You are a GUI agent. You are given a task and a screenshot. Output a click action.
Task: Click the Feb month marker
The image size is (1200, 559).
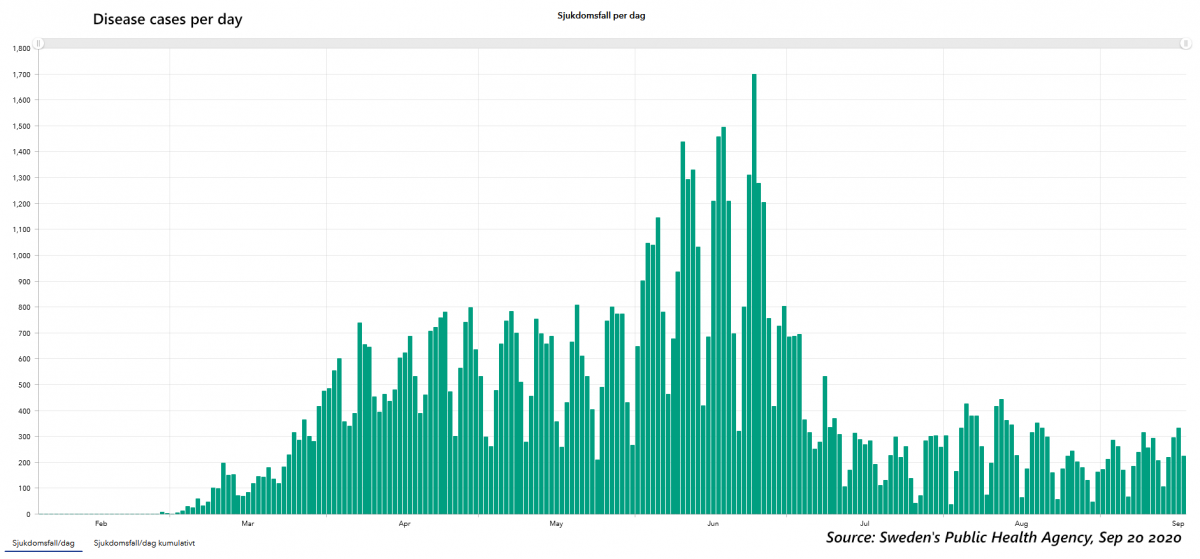click(x=101, y=523)
